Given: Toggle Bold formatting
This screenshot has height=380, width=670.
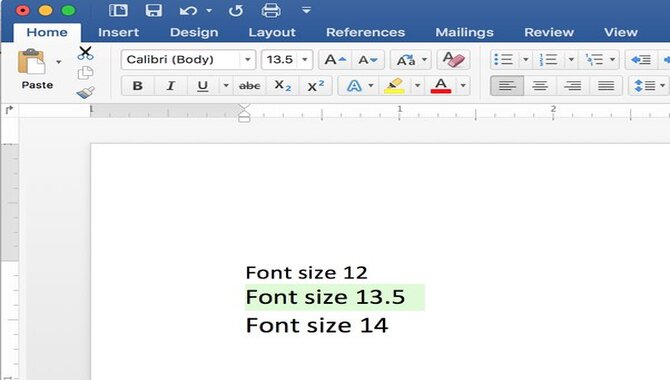Looking at the screenshot, I should (138, 86).
